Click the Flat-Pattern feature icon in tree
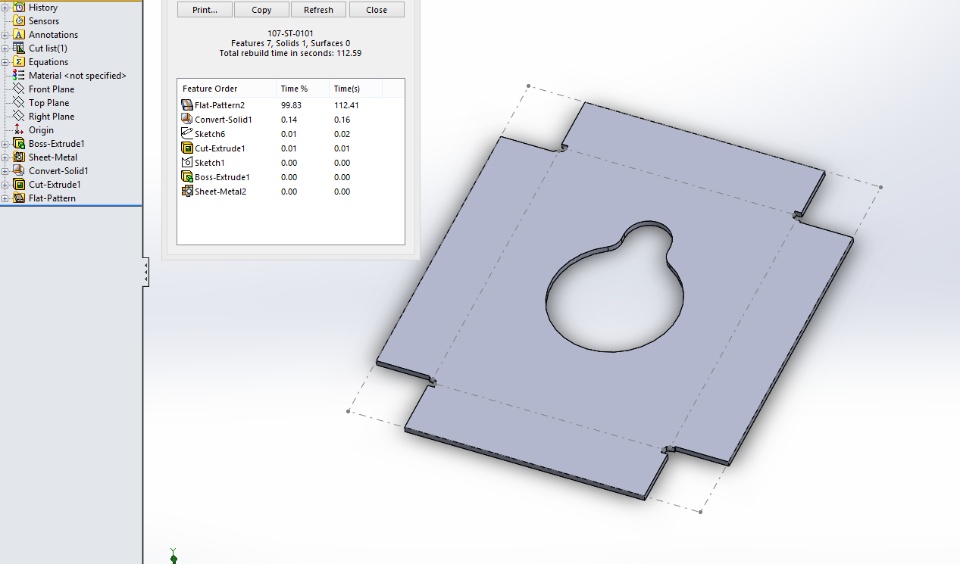This screenshot has height=564, width=960. pyautogui.click(x=19, y=198)
